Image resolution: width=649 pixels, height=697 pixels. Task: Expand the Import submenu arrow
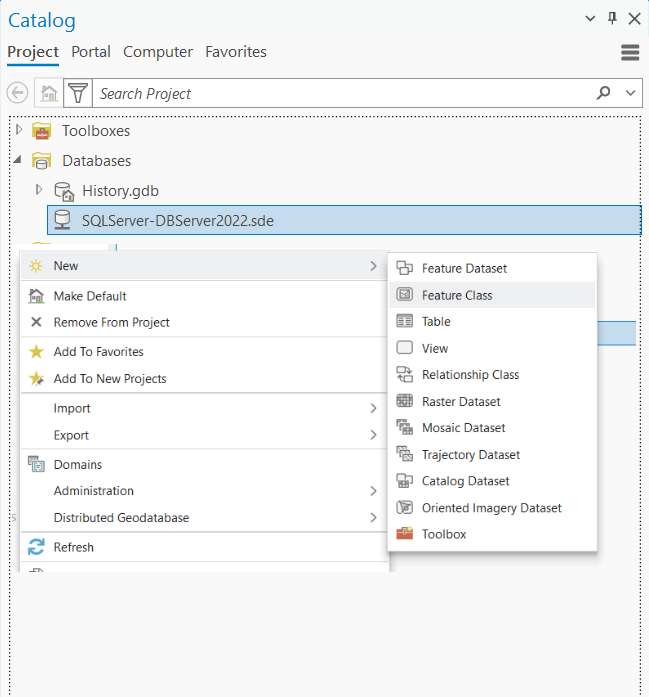click(x=373, y=408)
